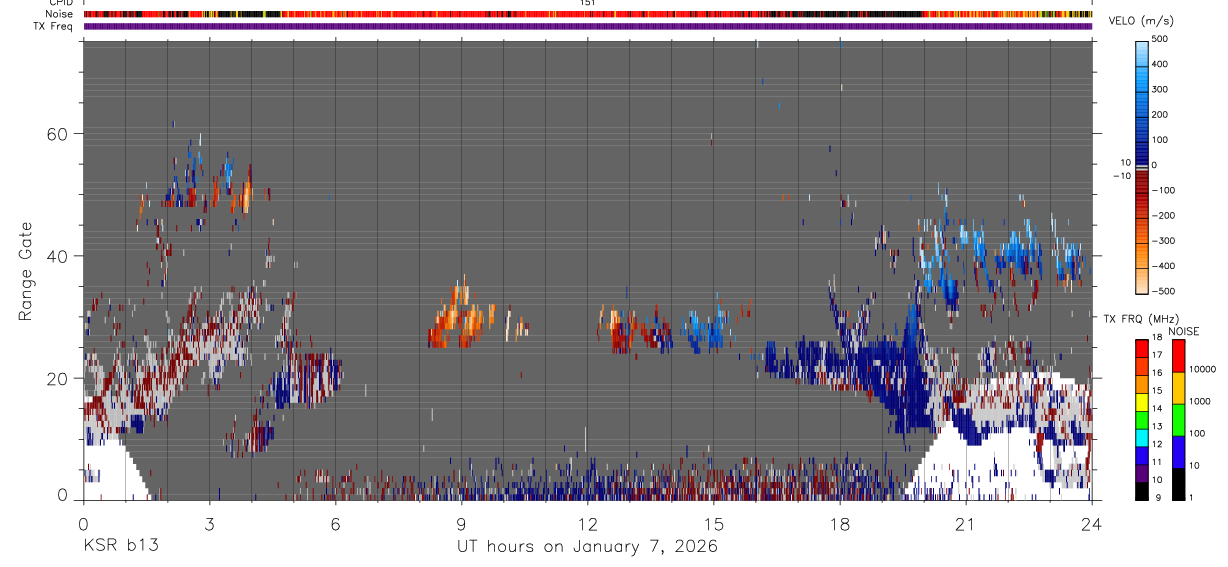This screenshot has width=1228, height=567.
Task: Click the 1 label on NOISE scale
Action: click(x=1191, y=498)
